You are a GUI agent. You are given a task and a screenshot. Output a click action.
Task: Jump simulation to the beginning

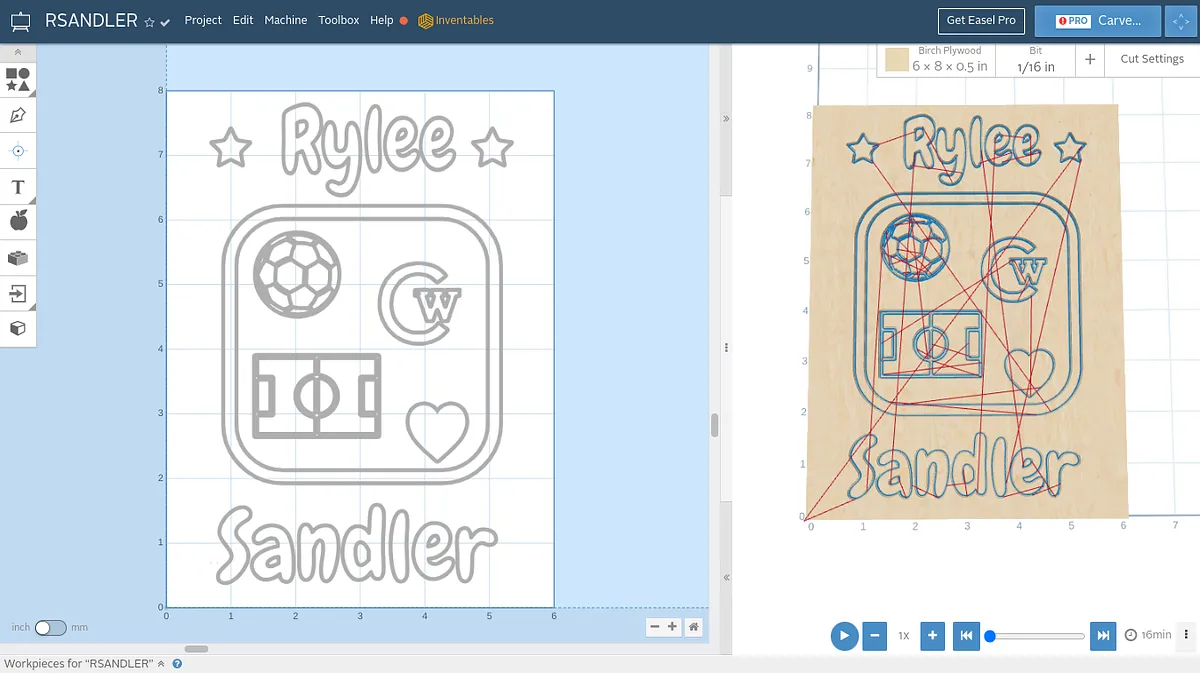pyautogui.click(x=965, y=635)
